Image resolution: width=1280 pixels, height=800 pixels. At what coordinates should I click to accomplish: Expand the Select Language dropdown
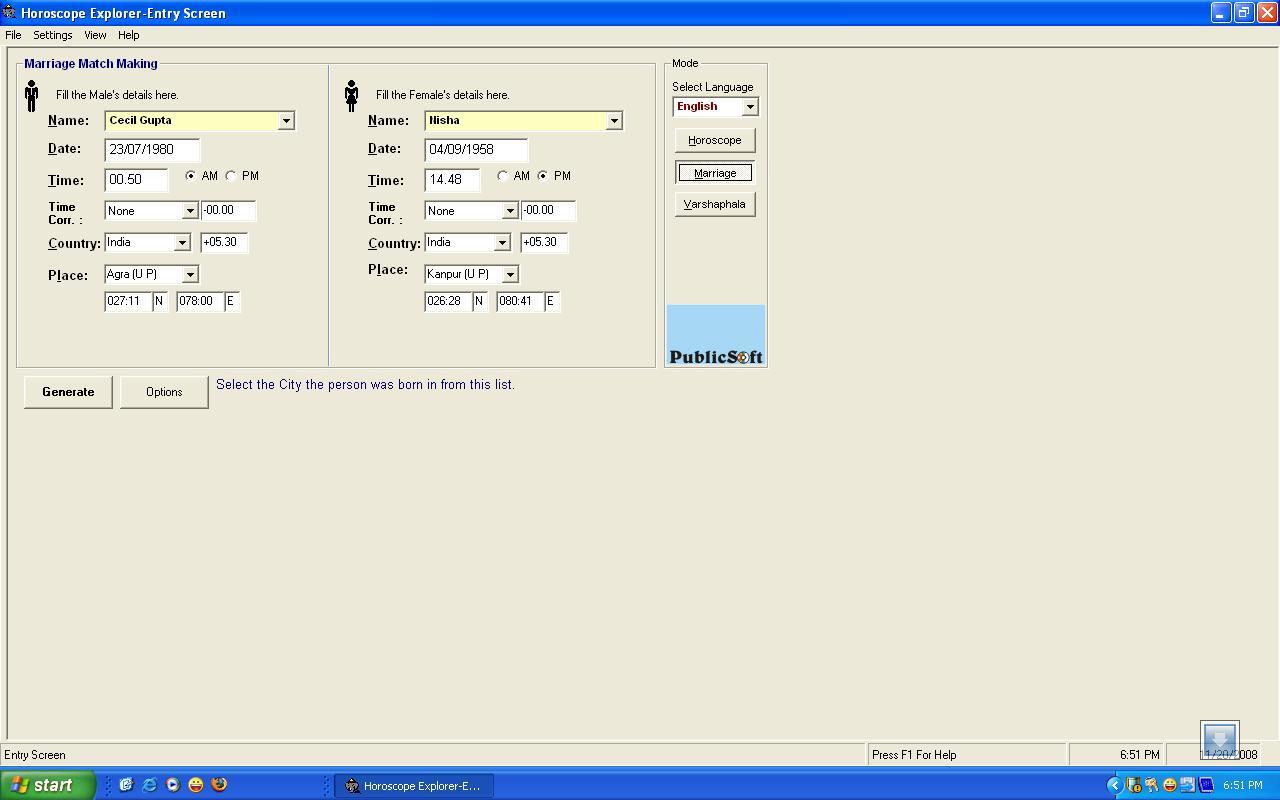(x=749, y=107)
